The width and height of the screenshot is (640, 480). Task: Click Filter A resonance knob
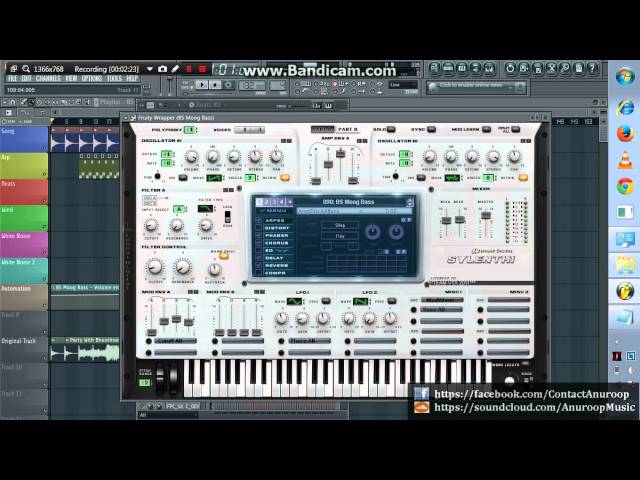(177, 225)
